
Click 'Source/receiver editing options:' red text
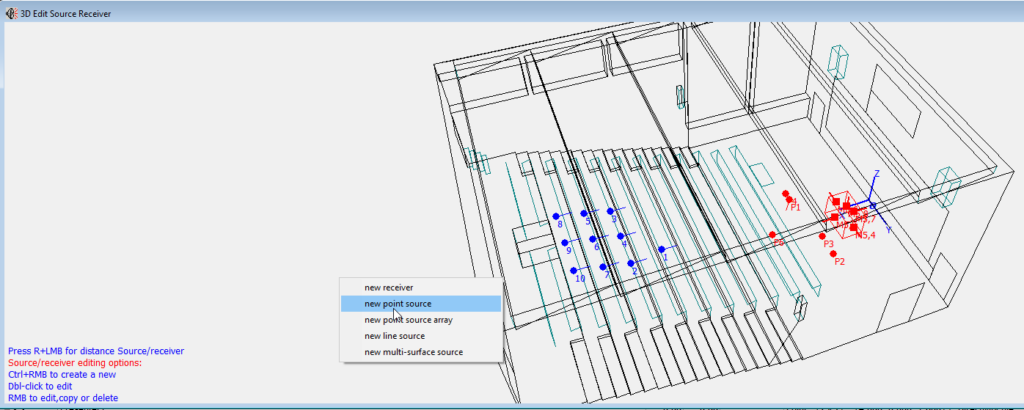point(74,363)
